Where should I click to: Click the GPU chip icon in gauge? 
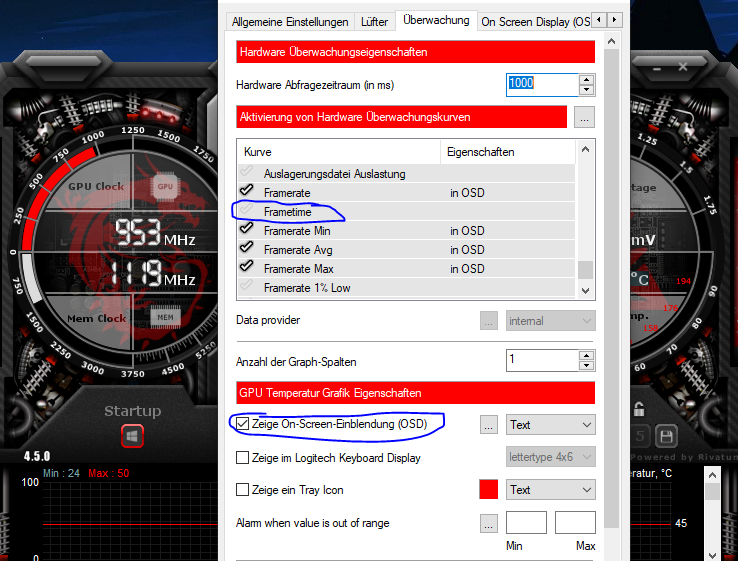pyautogui.click(x=165, y=186)
